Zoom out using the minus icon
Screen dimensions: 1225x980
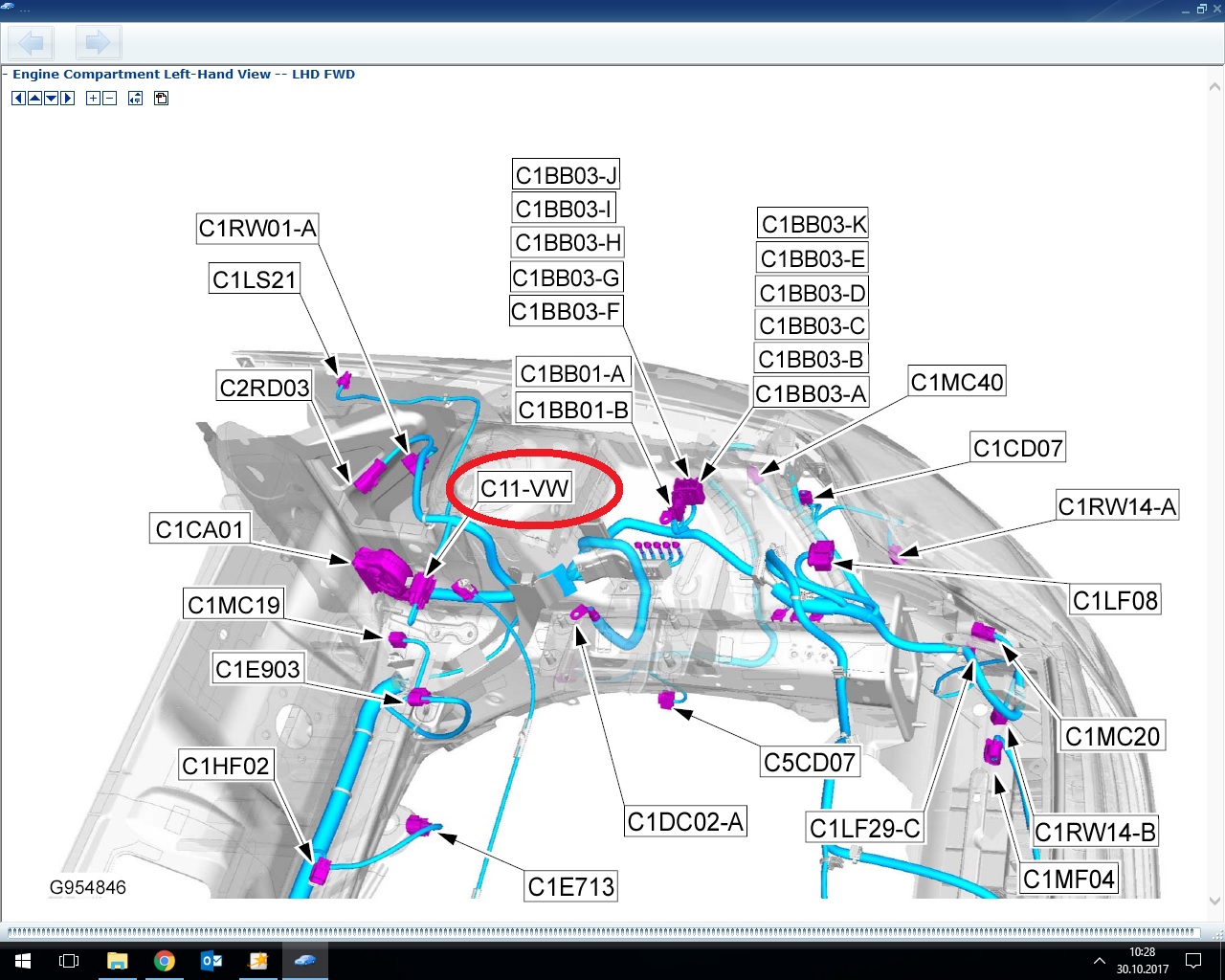coord(109,99)
